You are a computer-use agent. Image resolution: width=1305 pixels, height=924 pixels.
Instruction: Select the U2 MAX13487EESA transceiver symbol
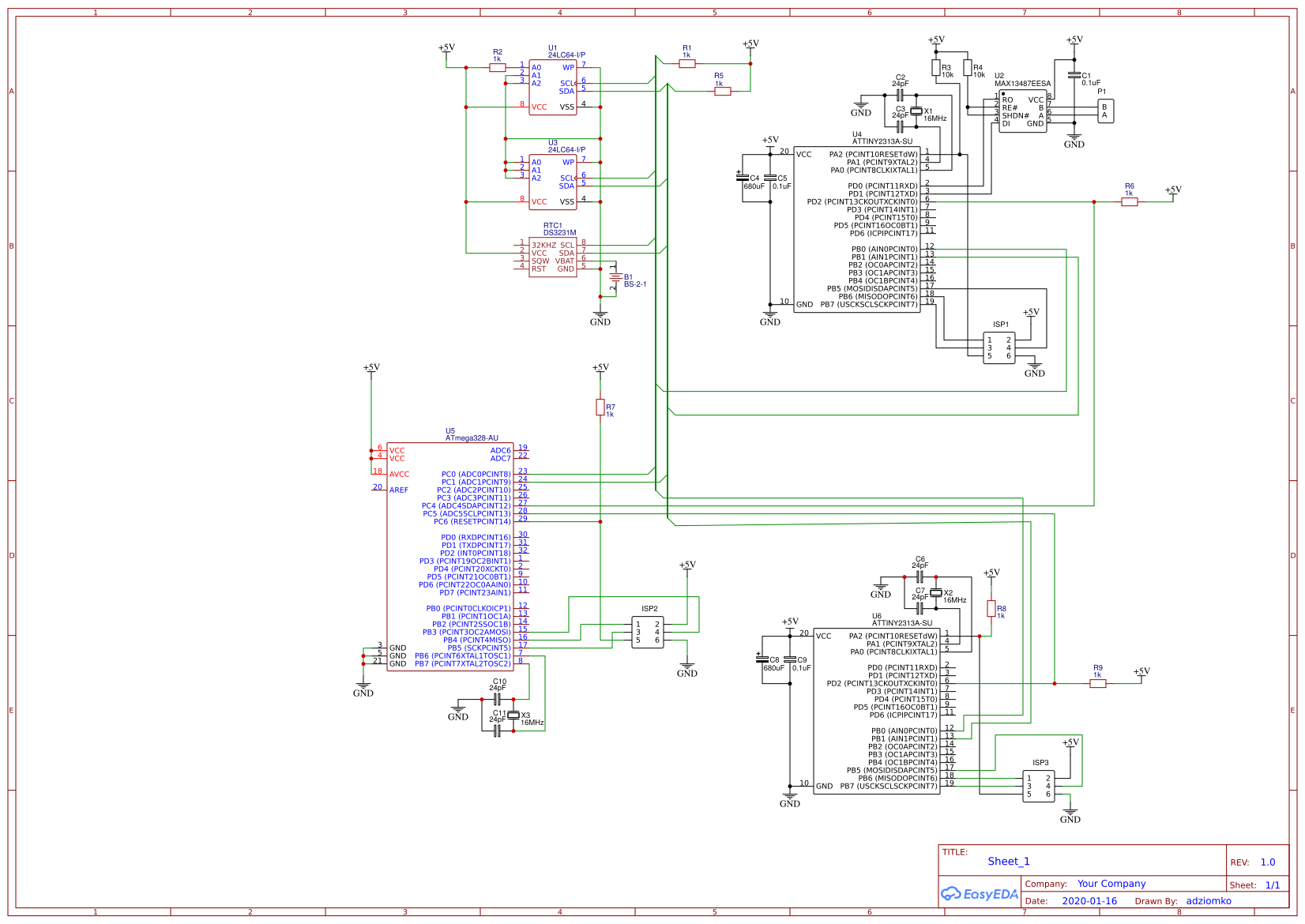pyautogui.click(x=1025, y=111)
